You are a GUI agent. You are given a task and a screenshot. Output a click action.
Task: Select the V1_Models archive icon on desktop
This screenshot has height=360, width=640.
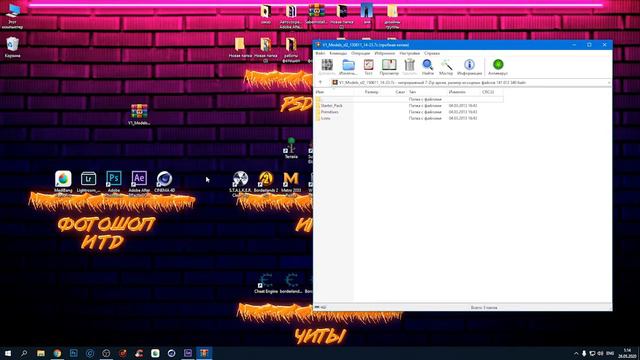(139, 115)
